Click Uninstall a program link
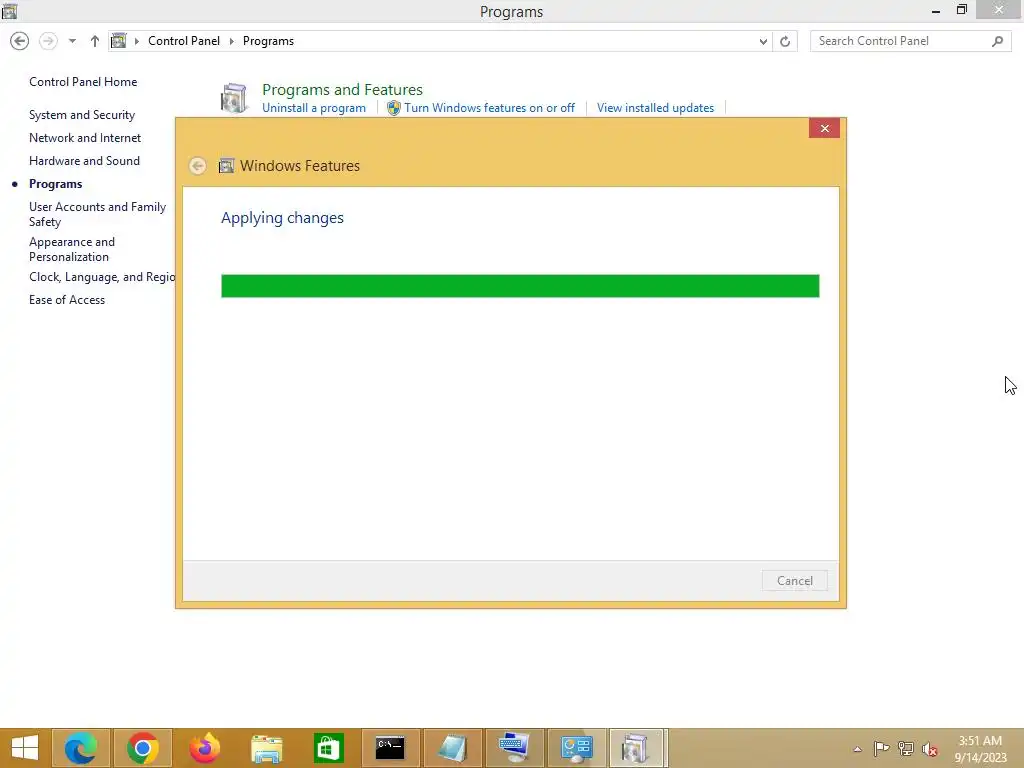This screenshot has width=1024, height=768. click(x=314, y=108)
